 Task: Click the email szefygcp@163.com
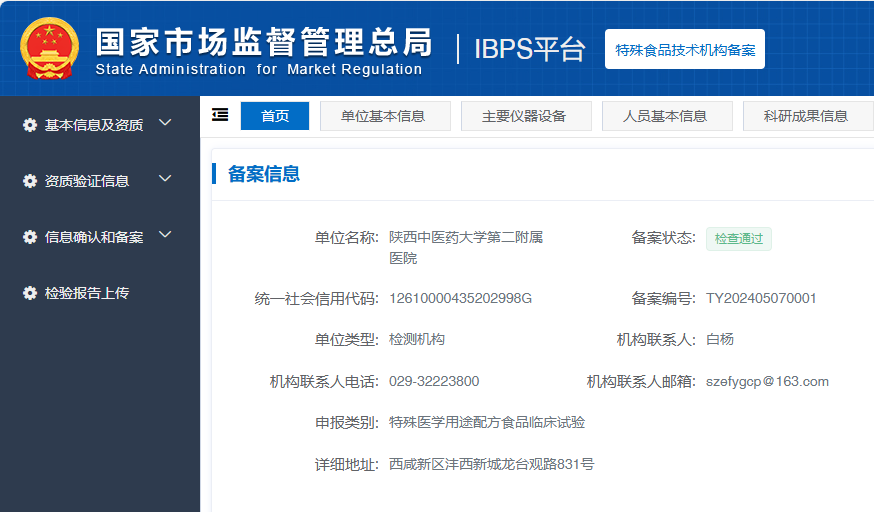767,381
